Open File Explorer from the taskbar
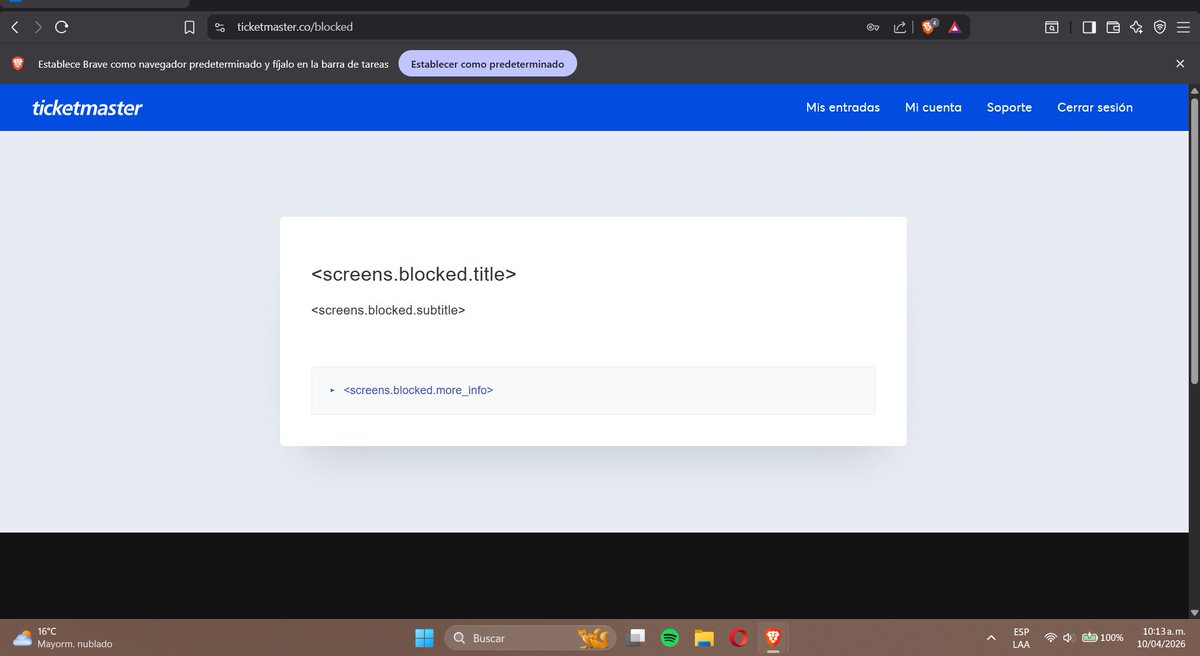This screenshot has height=656, width=1200. point(704,637)
